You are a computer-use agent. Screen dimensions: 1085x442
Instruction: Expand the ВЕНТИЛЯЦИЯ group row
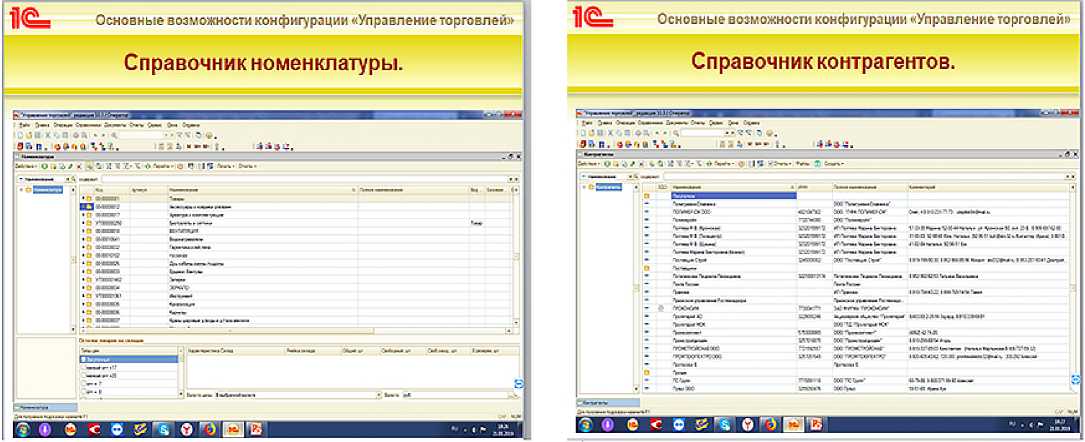point(83,231)
